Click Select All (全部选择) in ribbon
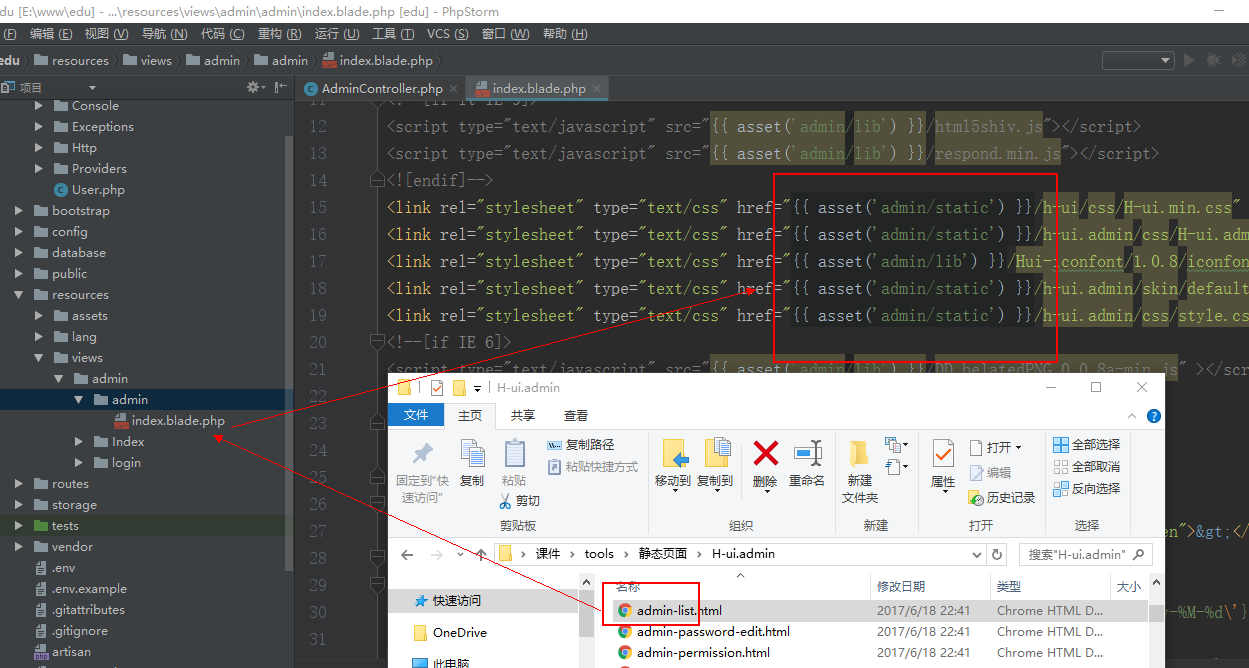Image resolution: width=1249 pixels, height=668 pixels. (x=1086, y=444)
